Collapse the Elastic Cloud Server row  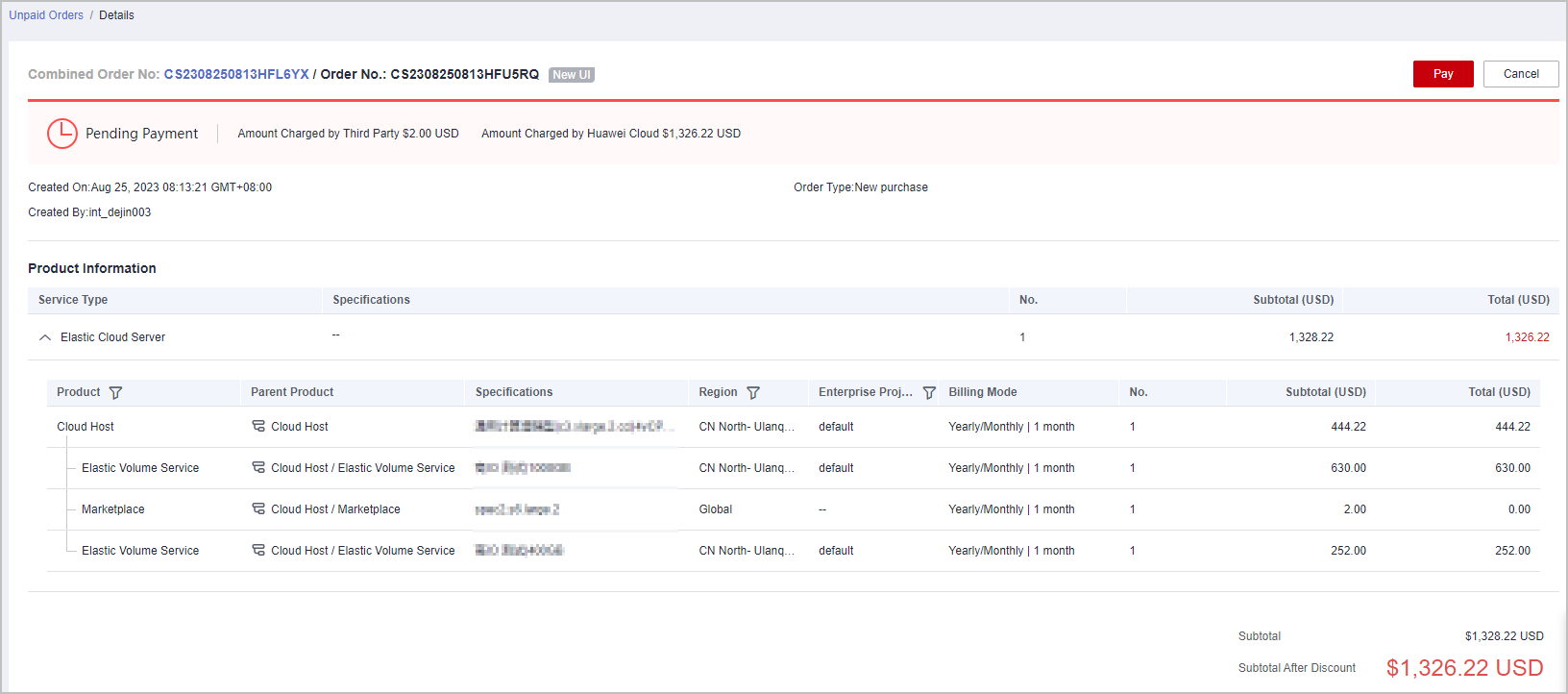(45, 337)
